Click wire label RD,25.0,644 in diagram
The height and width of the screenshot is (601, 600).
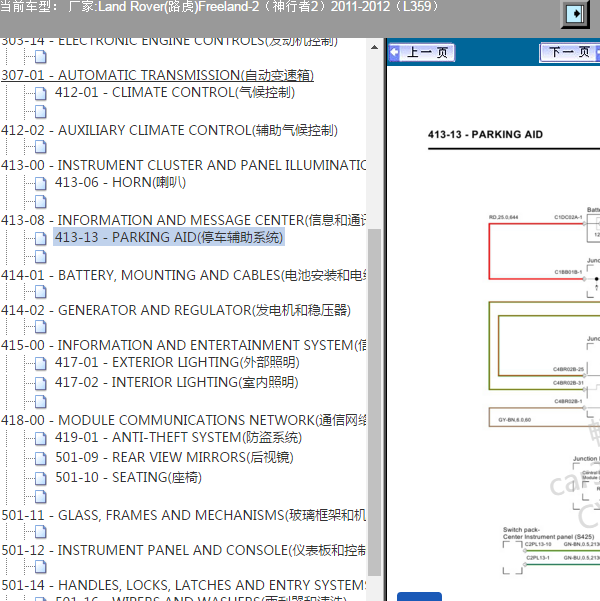pos(503,217)
